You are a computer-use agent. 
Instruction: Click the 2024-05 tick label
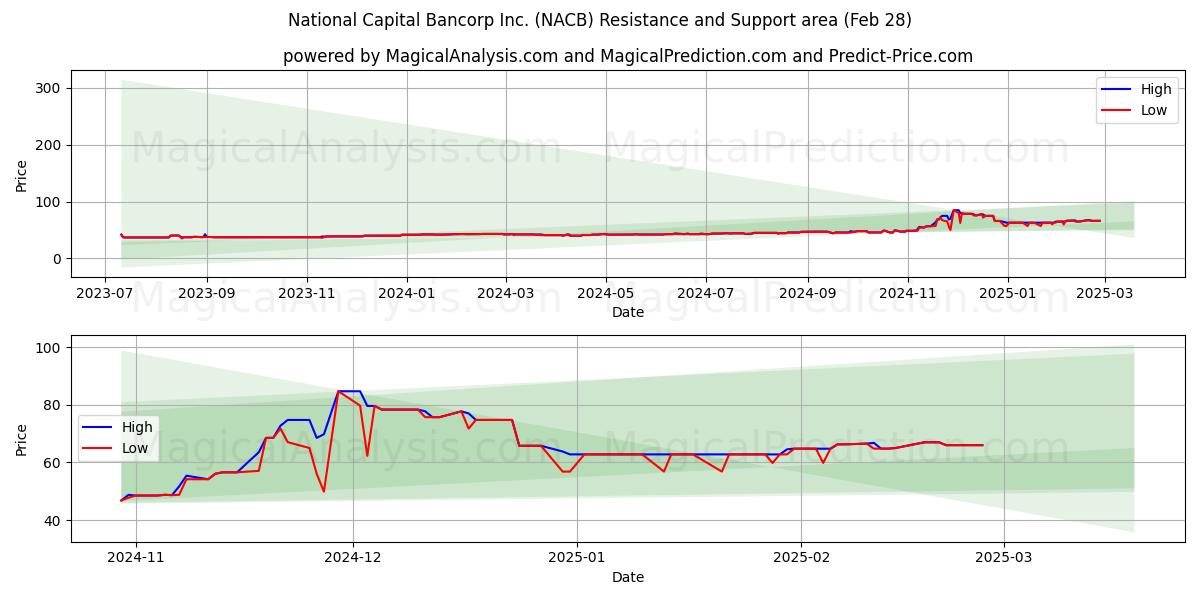point(604,293)
